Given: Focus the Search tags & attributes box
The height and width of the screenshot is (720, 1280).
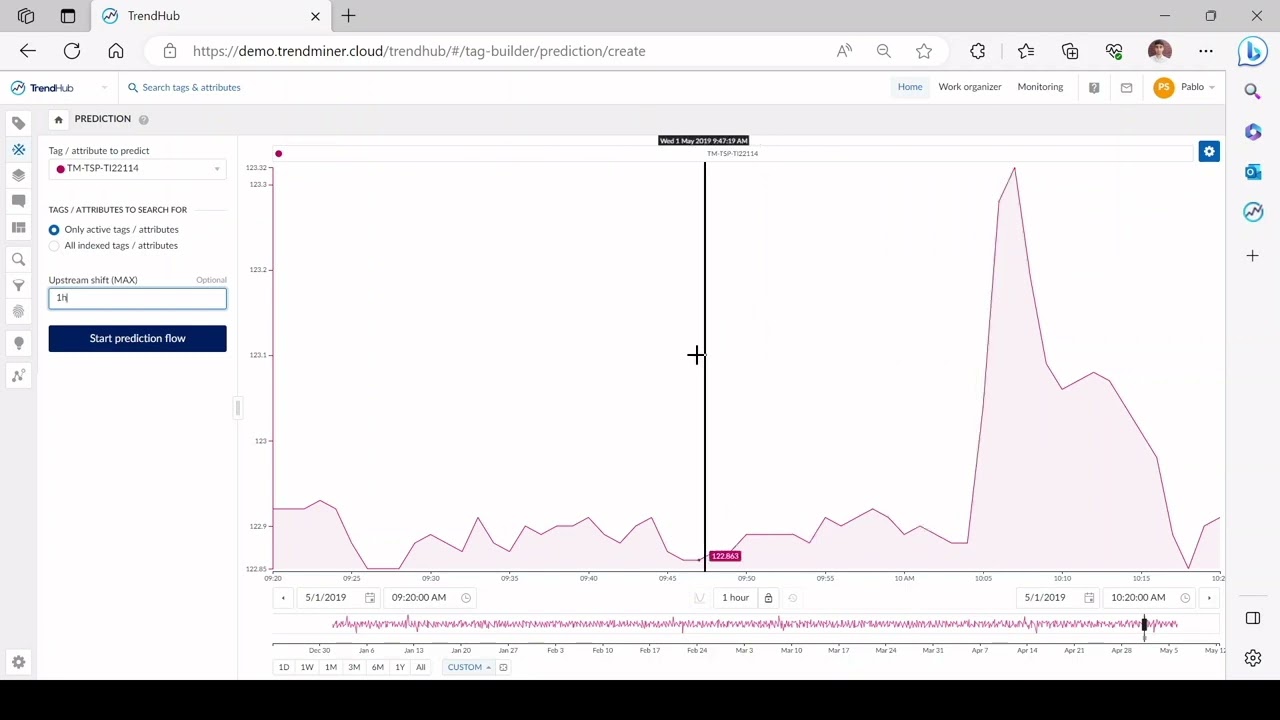Looking at the screenshot, I should tap(190, 87).
